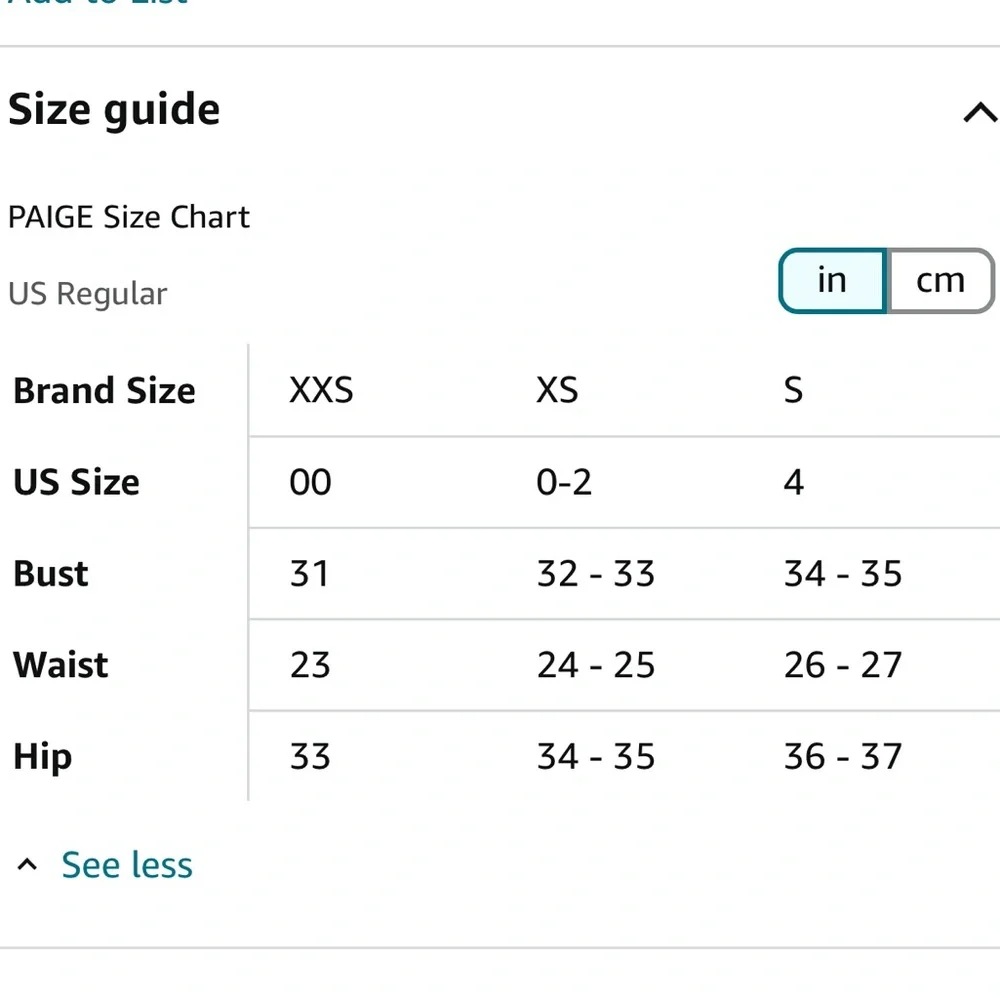
Task: Switch measurements to cm
Action: tap(940, 281)
